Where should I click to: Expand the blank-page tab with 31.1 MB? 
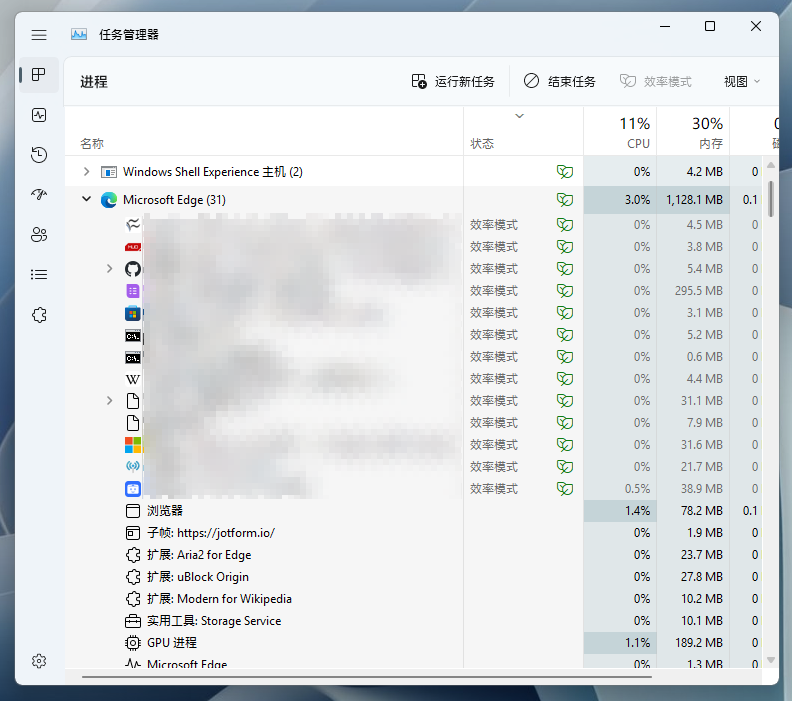(110, 401)
